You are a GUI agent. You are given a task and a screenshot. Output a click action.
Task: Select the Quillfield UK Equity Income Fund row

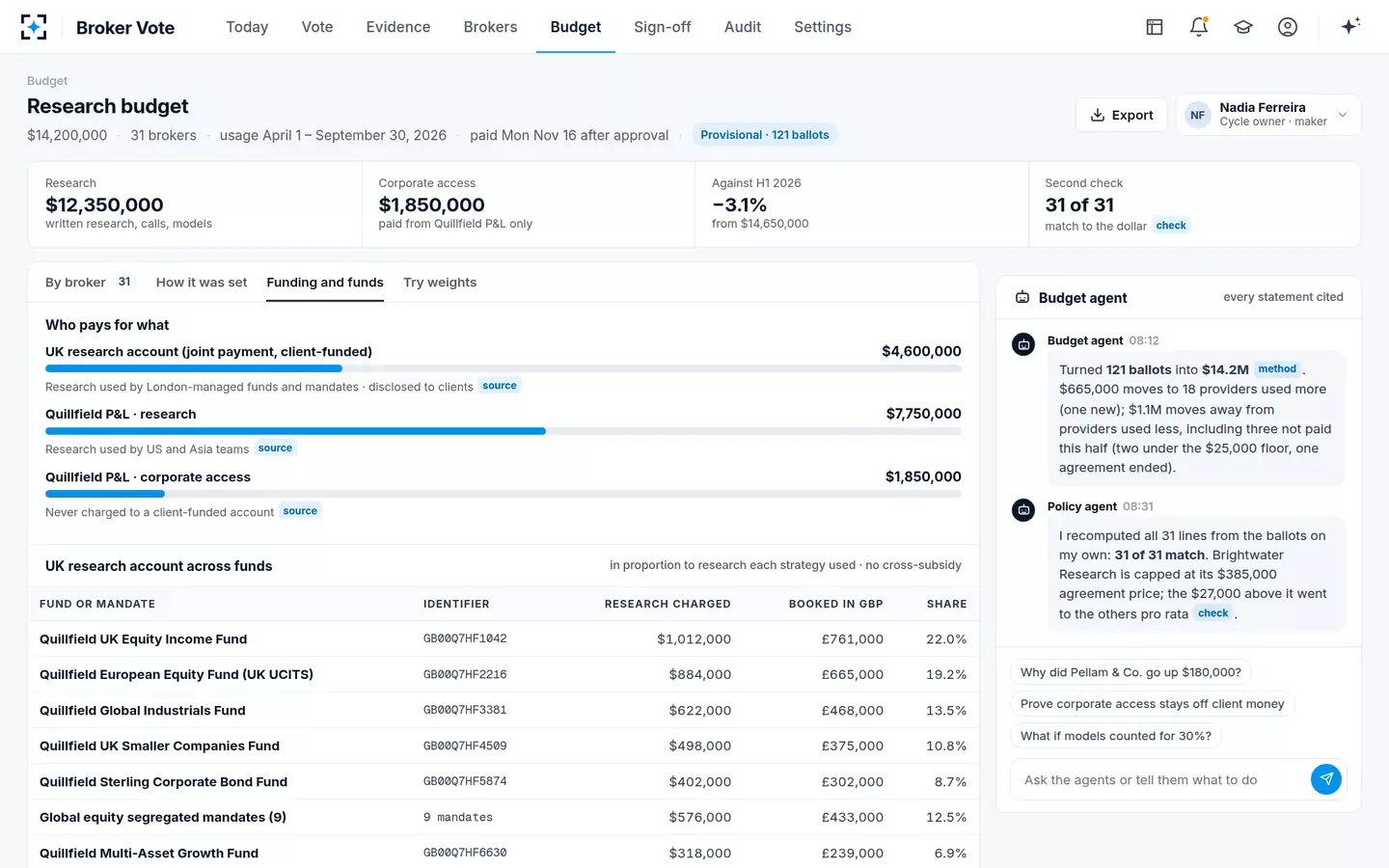pyautogui.click(x=504, y=639)
